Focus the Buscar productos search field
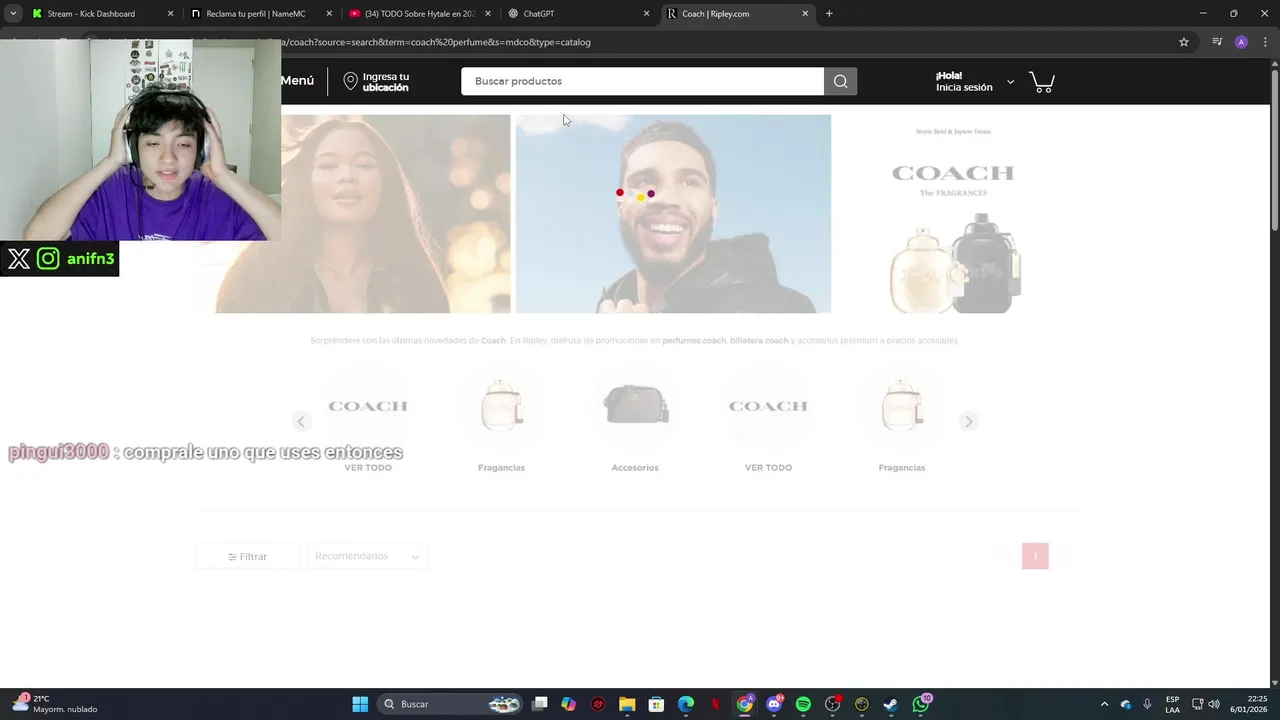The height and width of the screenshot is (720, 1280). coord(642,81)
